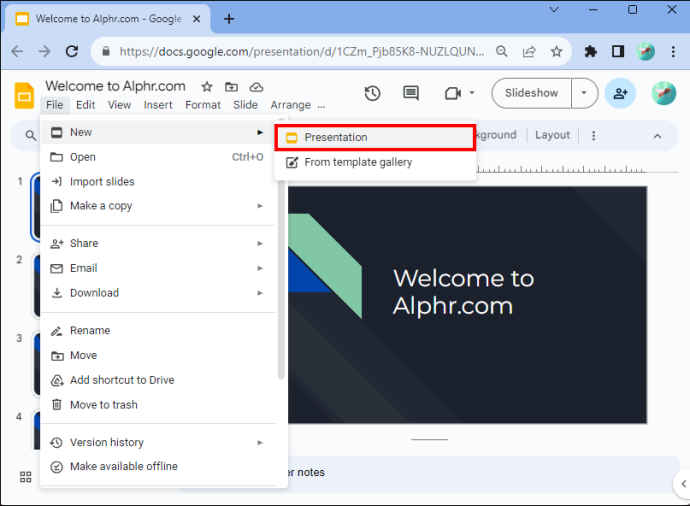
Task: Click the zoom magnifier in address bar
Action: click(502, 51)
